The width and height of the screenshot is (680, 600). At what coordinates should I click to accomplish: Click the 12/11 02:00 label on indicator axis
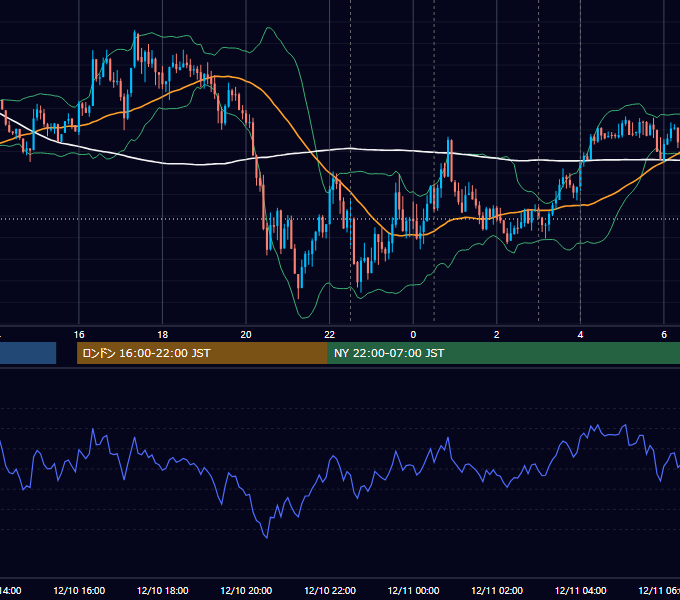(x=497, y=590)
